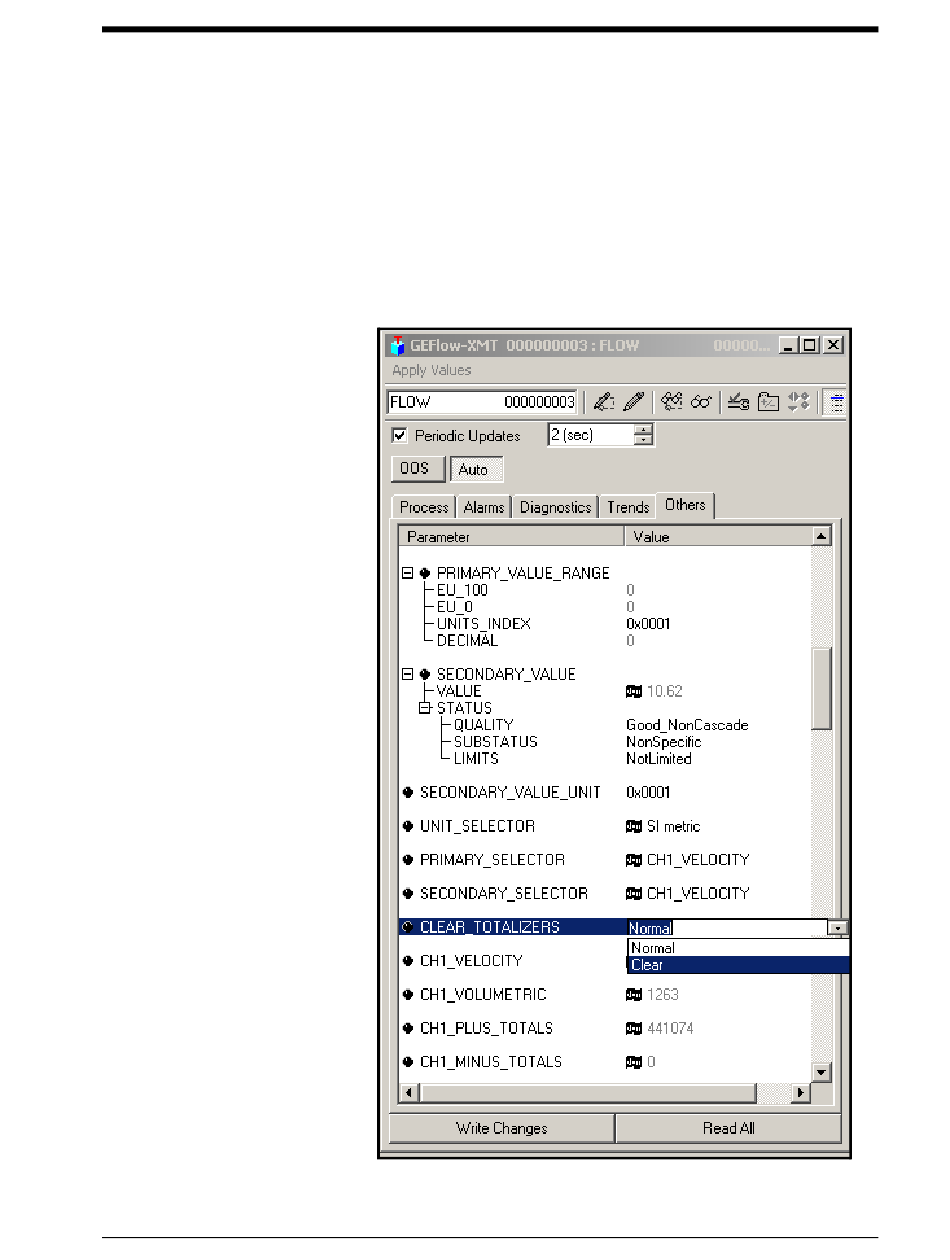Click the vertical scrollbar thumb
The height and width of the screenshot is (1260, 950).
pos(821,689)
